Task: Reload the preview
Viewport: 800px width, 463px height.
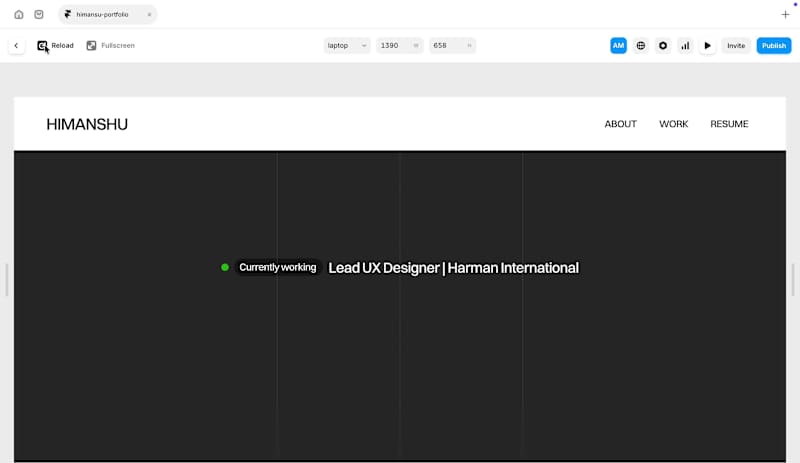Action: 55,45
